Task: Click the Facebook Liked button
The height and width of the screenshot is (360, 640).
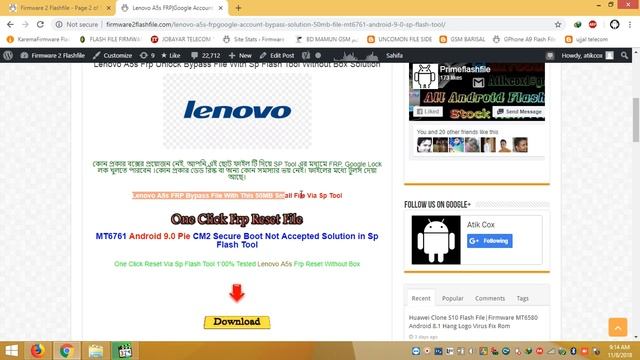Action: [x=428, y=111]
